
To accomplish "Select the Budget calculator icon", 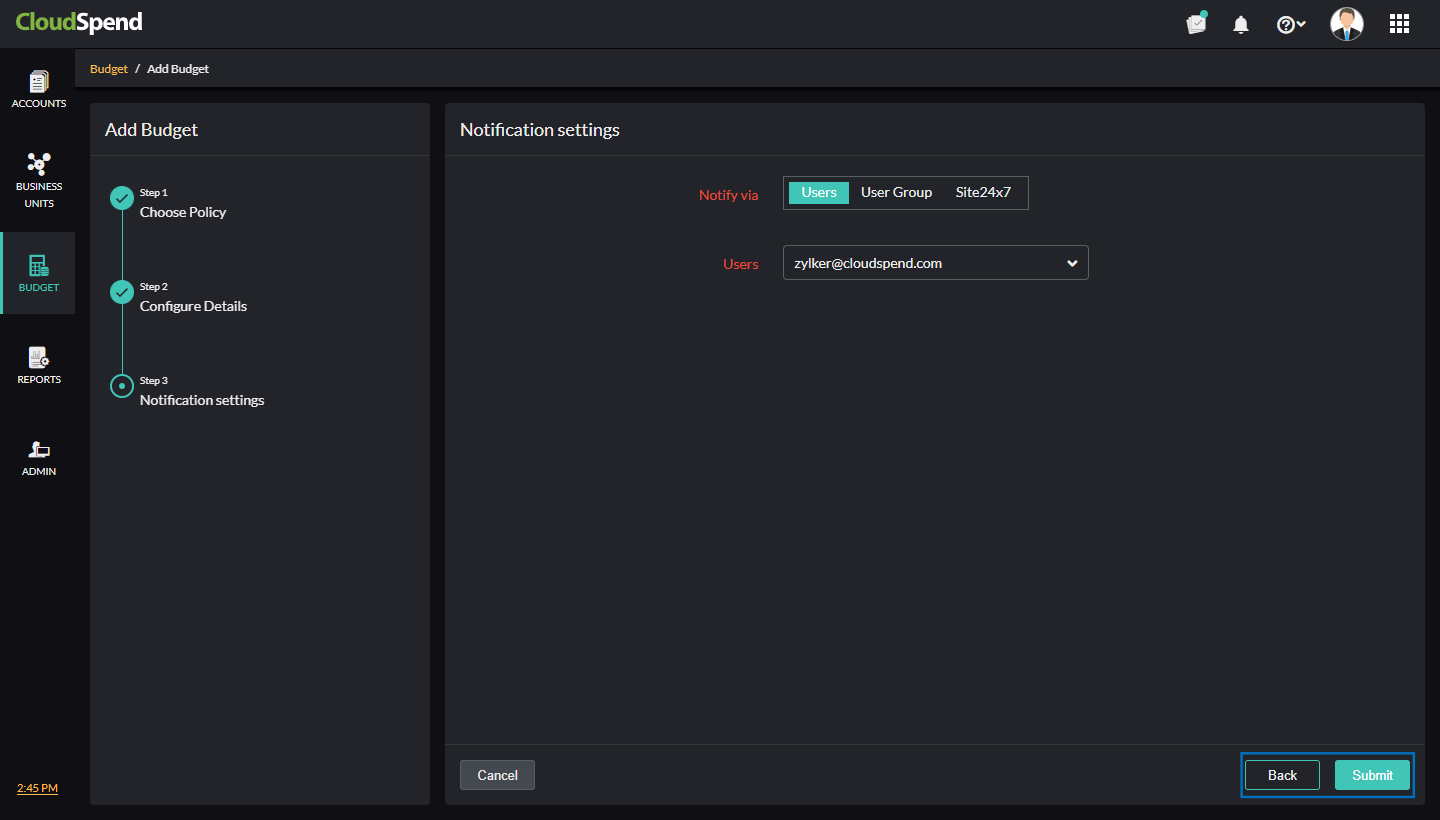I will click(x=39, y=266).
